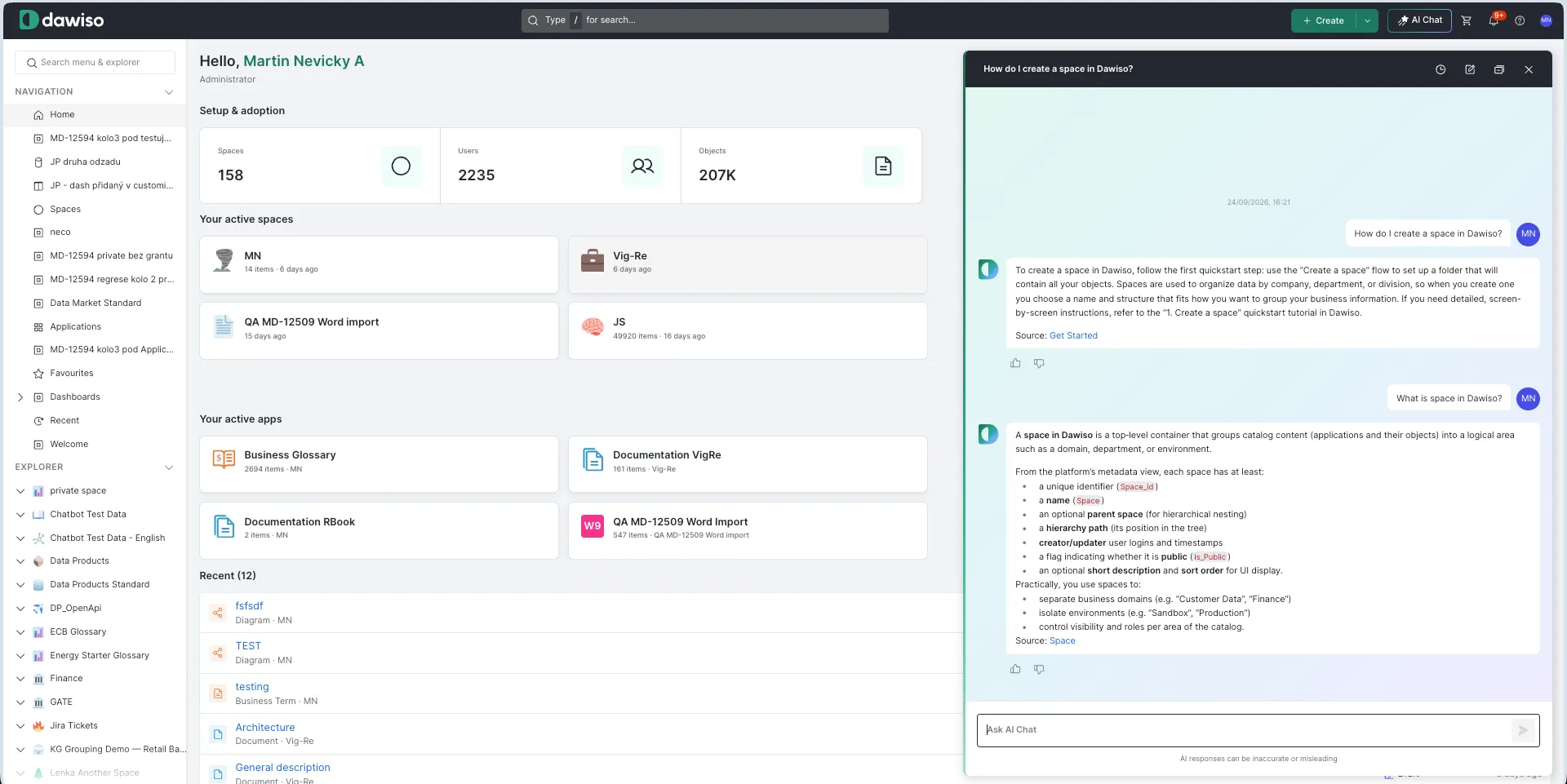Image resolution: width=1567 pixels, height=784 pixels.
Task: Expand Dashboards in navigation
Action: 20,397
